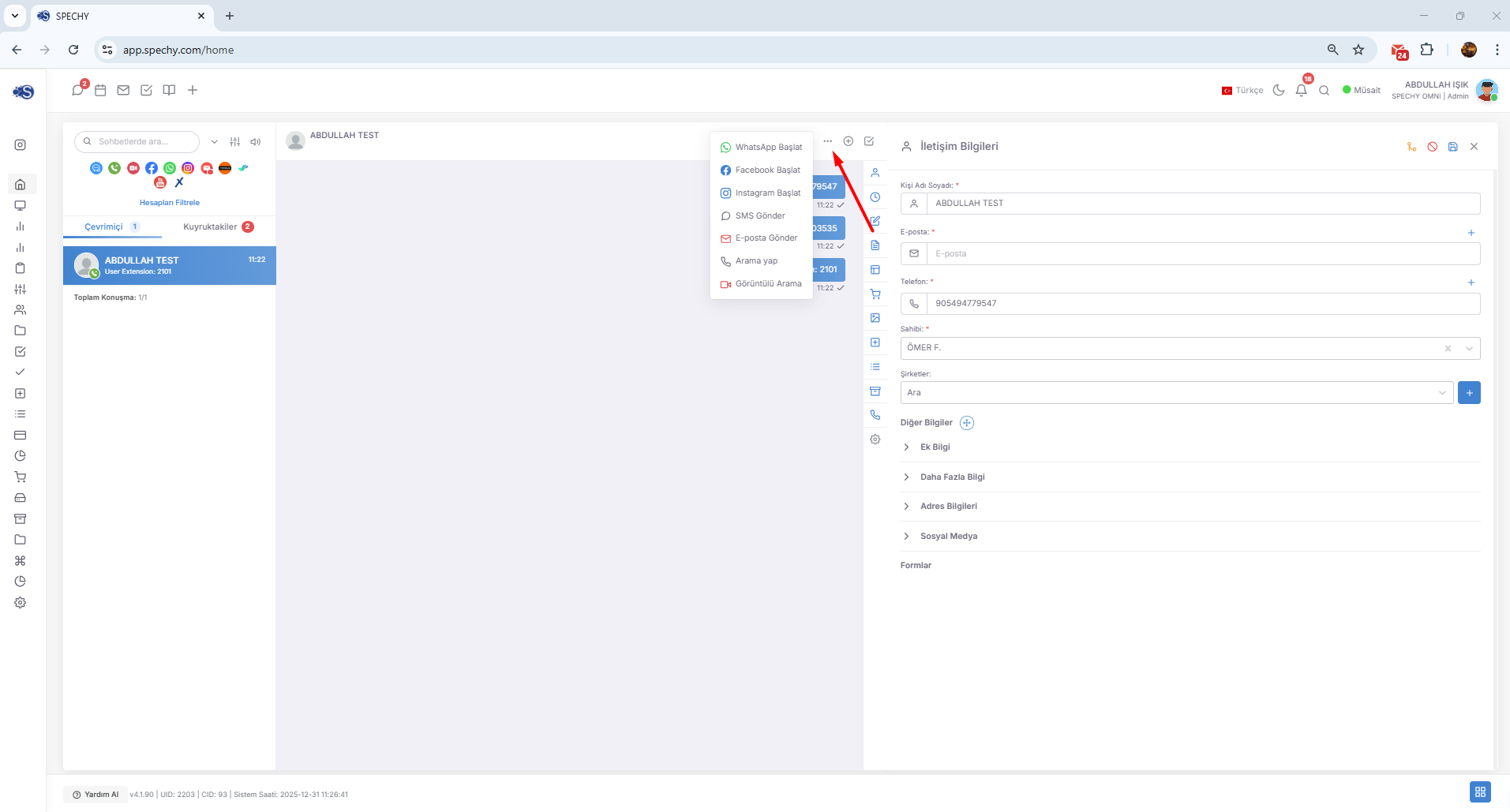1510x812 pixels.
Task: Filter chats by video call channel icon
Action: pyautogui.click(x=133, y=168)
